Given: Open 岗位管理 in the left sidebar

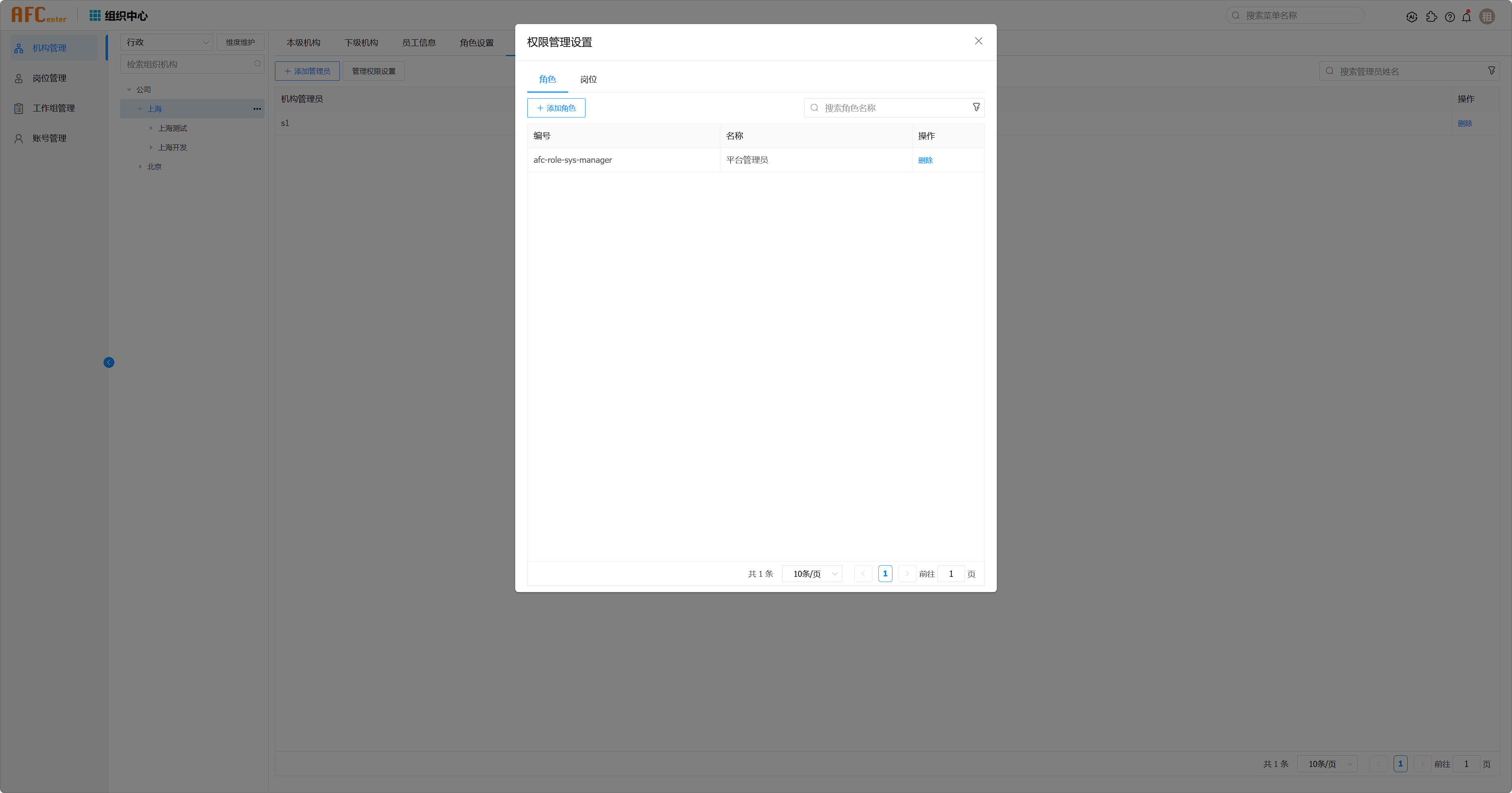Looking at the screenshot, I should point(49,78).
